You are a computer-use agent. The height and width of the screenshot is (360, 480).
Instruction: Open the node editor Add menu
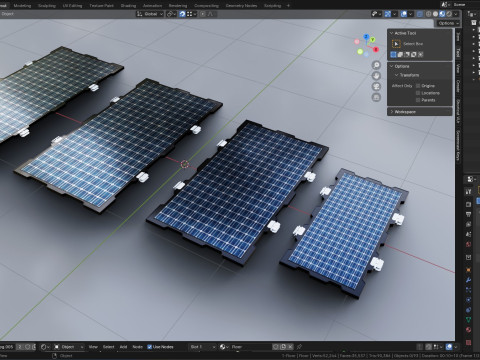pos(123,347)
